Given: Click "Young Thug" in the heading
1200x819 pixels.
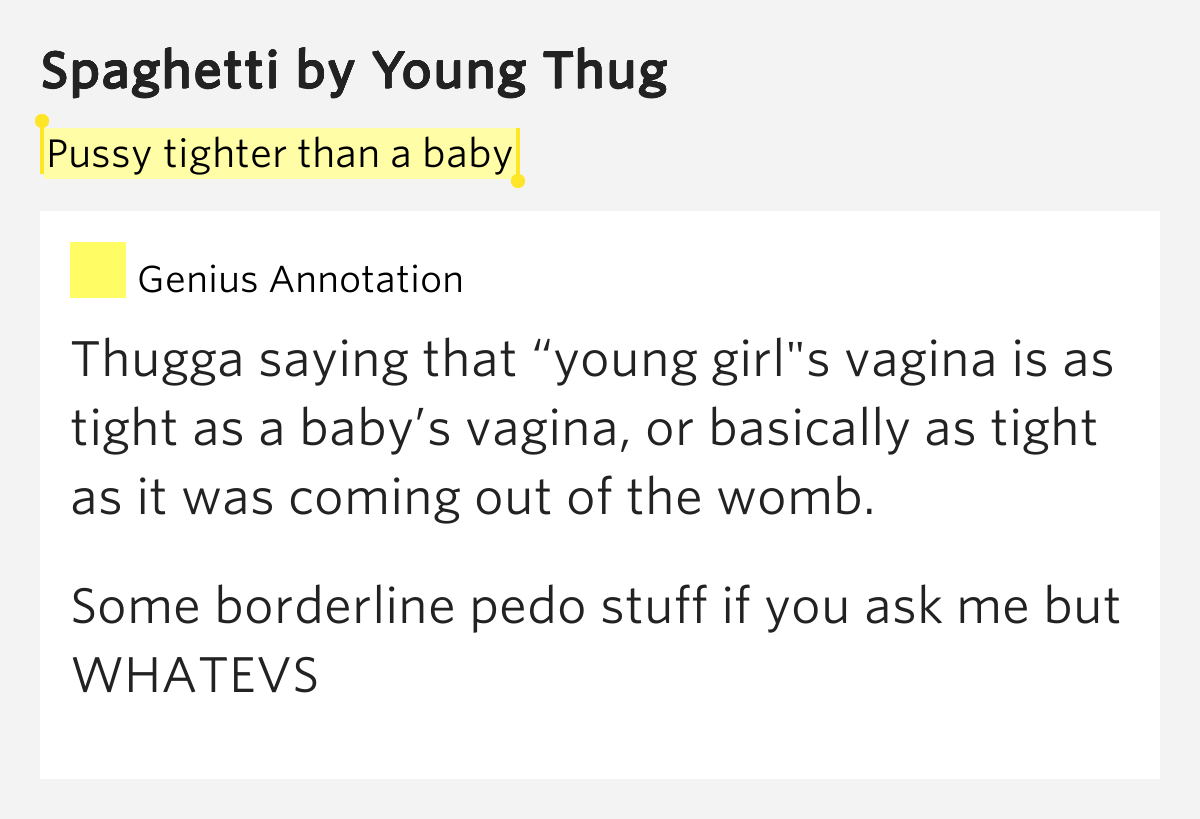Looking at the screenshot, I should point(520,72).
